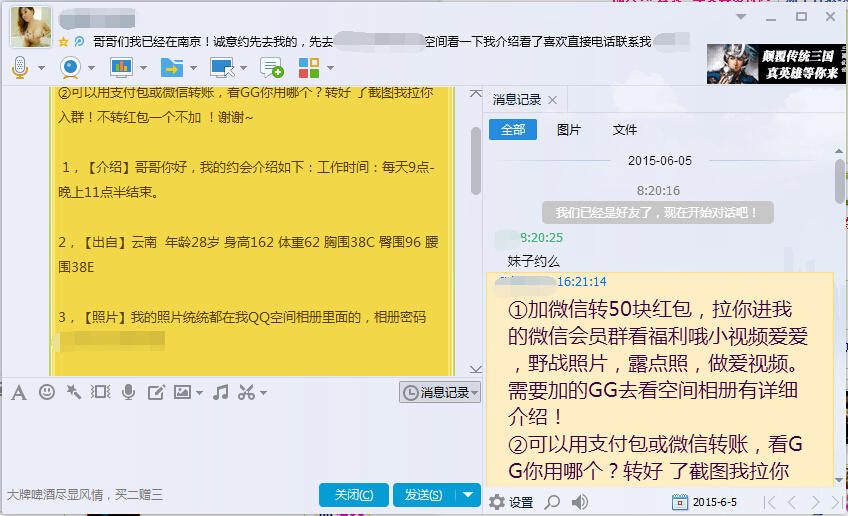Click the 16:21:14 message timestamp
848x516 pixels.
[581, 282]
